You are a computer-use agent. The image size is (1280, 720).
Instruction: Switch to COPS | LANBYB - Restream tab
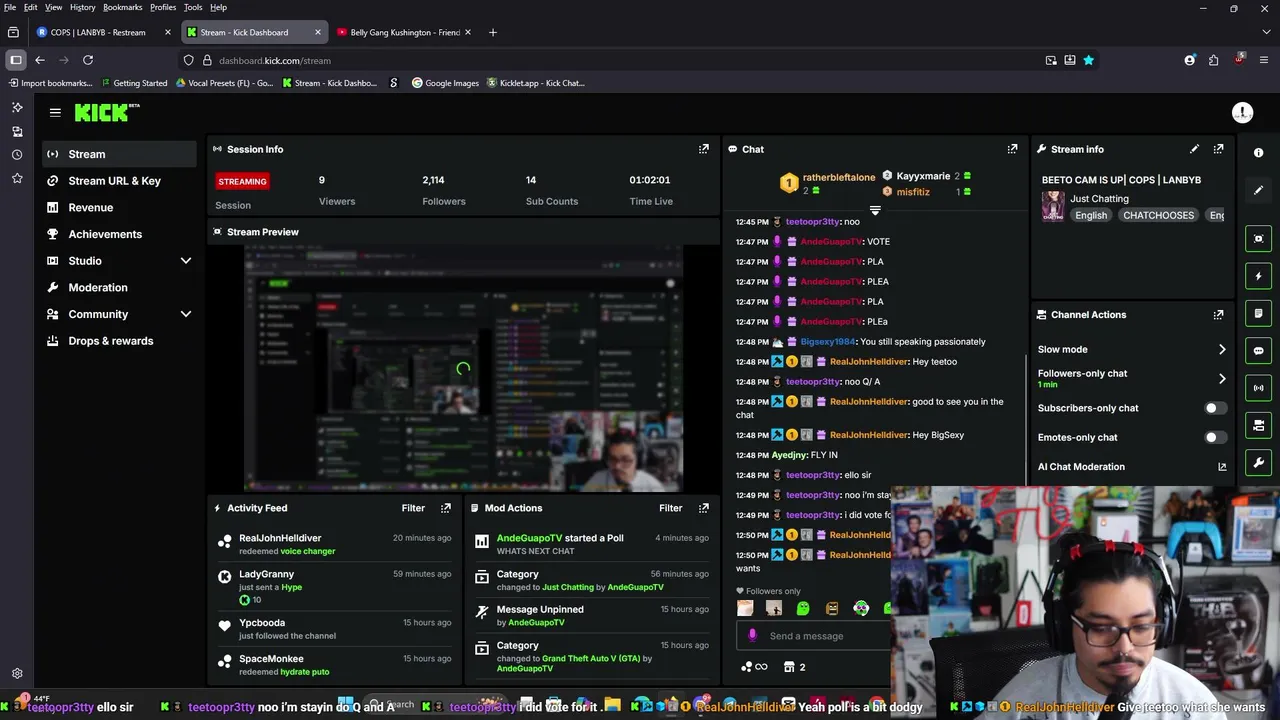point(104,32)
